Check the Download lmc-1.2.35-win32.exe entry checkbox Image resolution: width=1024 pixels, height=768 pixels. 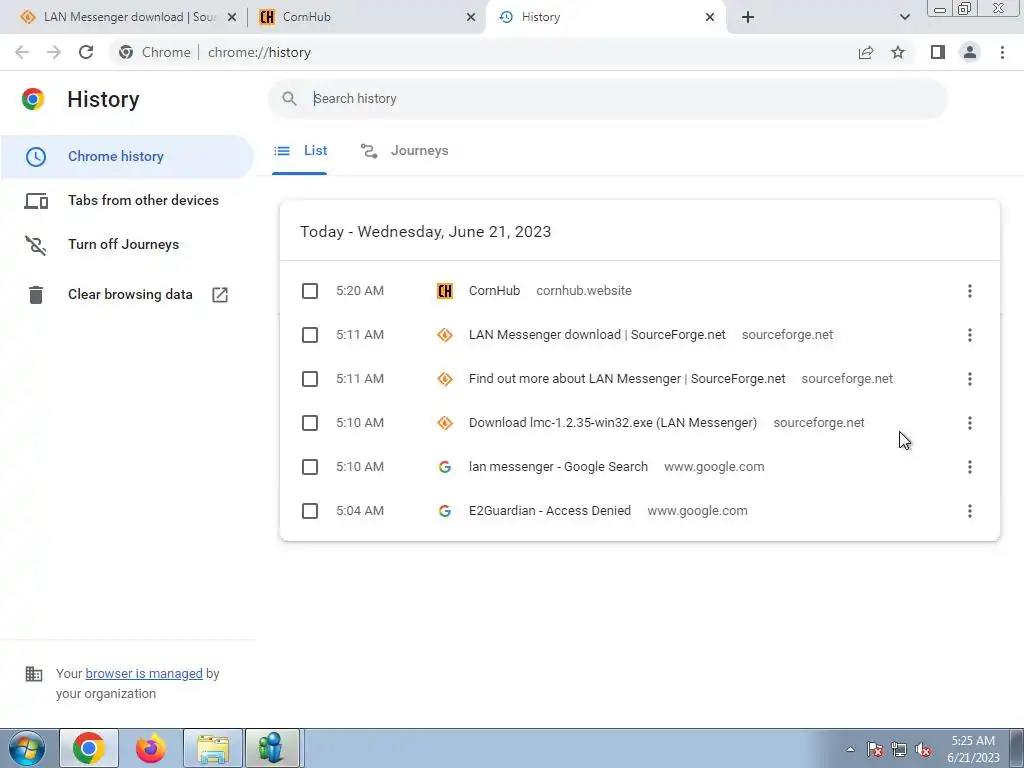(x=310, y=423)
